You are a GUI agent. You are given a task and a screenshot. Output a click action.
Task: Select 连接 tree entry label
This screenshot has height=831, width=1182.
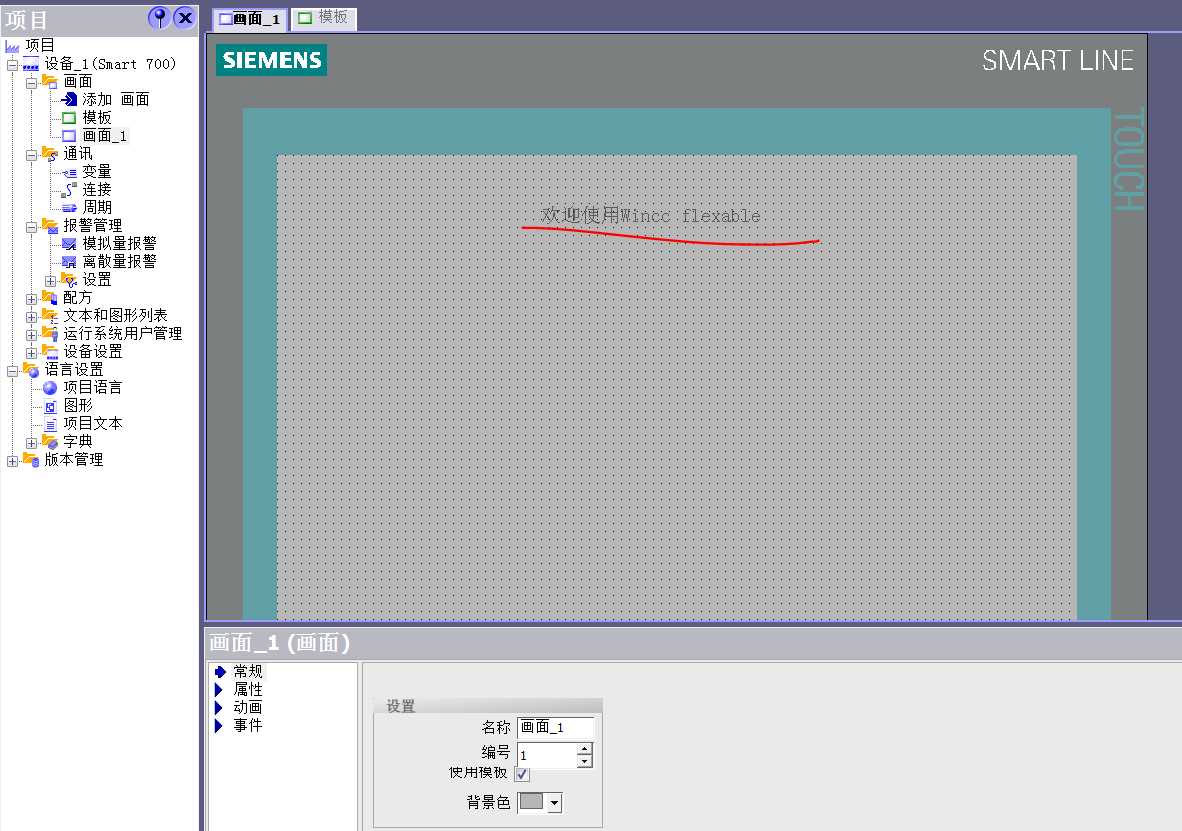96,190
